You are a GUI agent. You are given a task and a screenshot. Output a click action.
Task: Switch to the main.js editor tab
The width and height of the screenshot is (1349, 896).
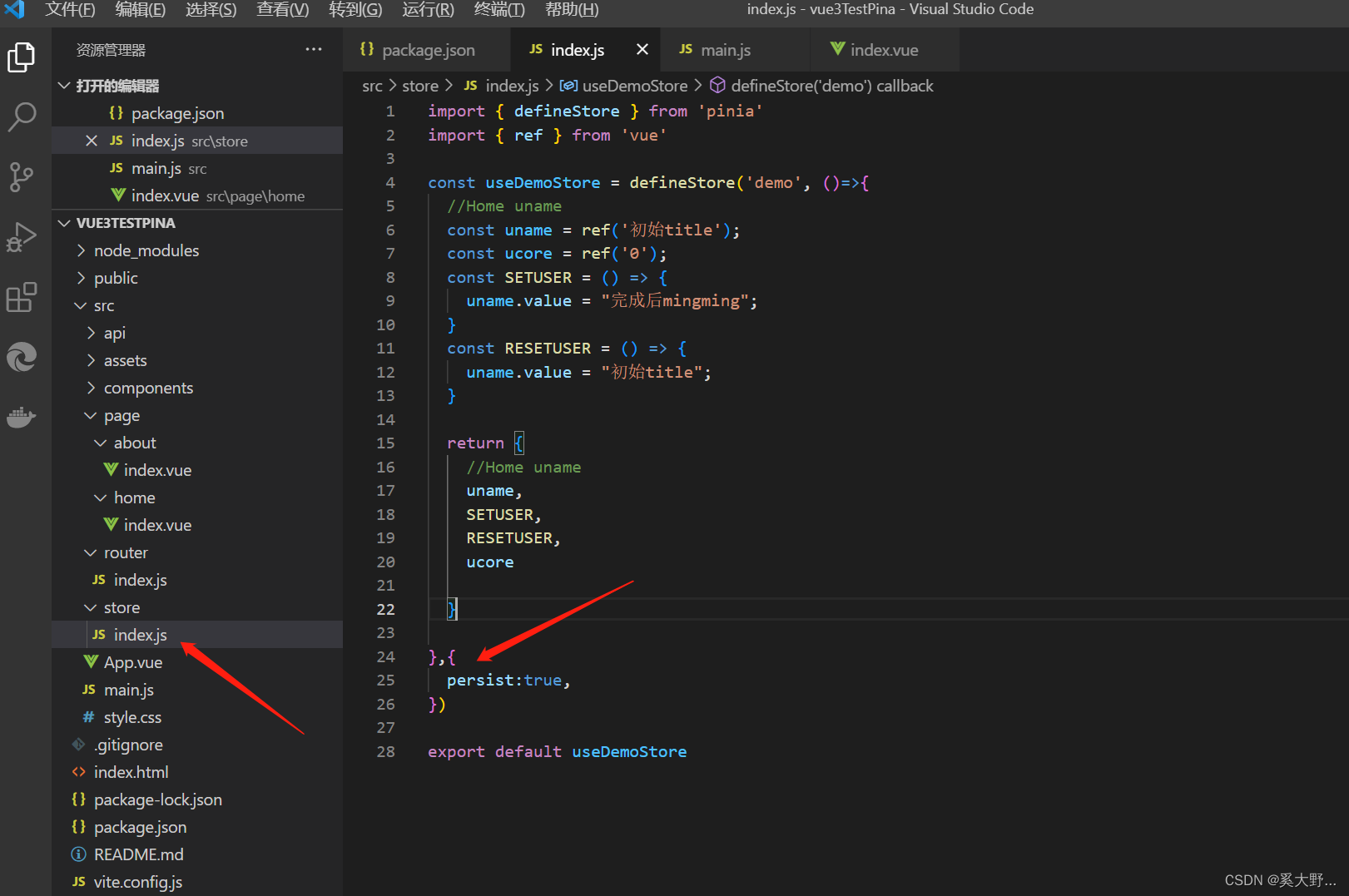point(735,50)
